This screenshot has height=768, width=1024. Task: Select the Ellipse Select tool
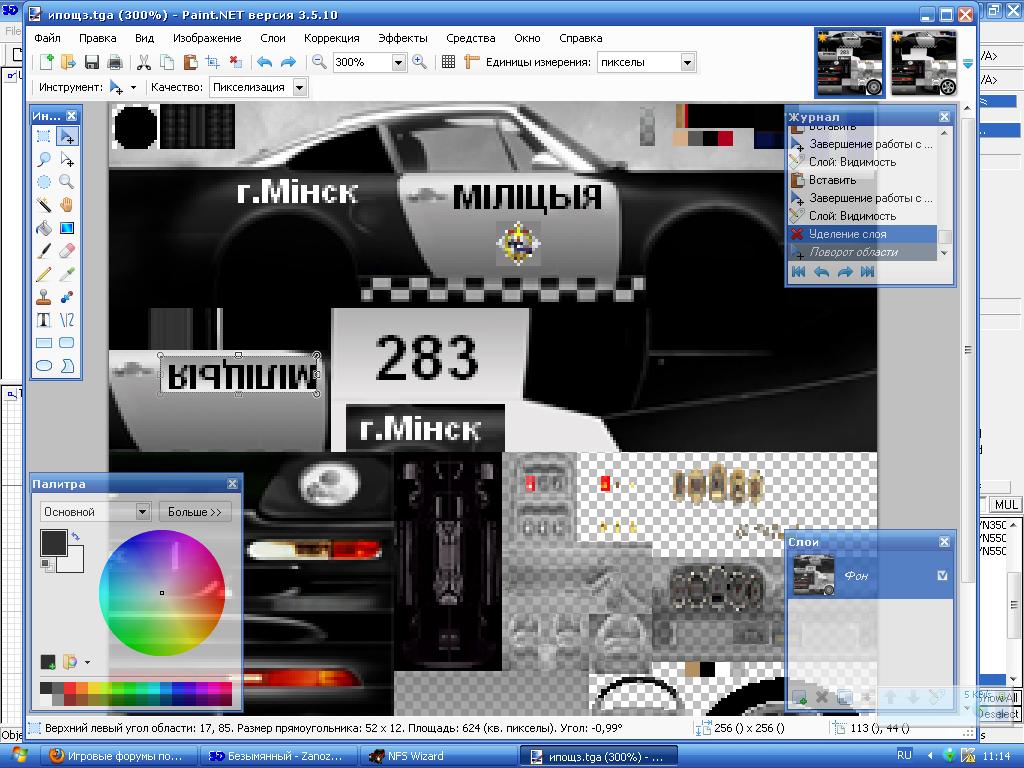point(44,182)
